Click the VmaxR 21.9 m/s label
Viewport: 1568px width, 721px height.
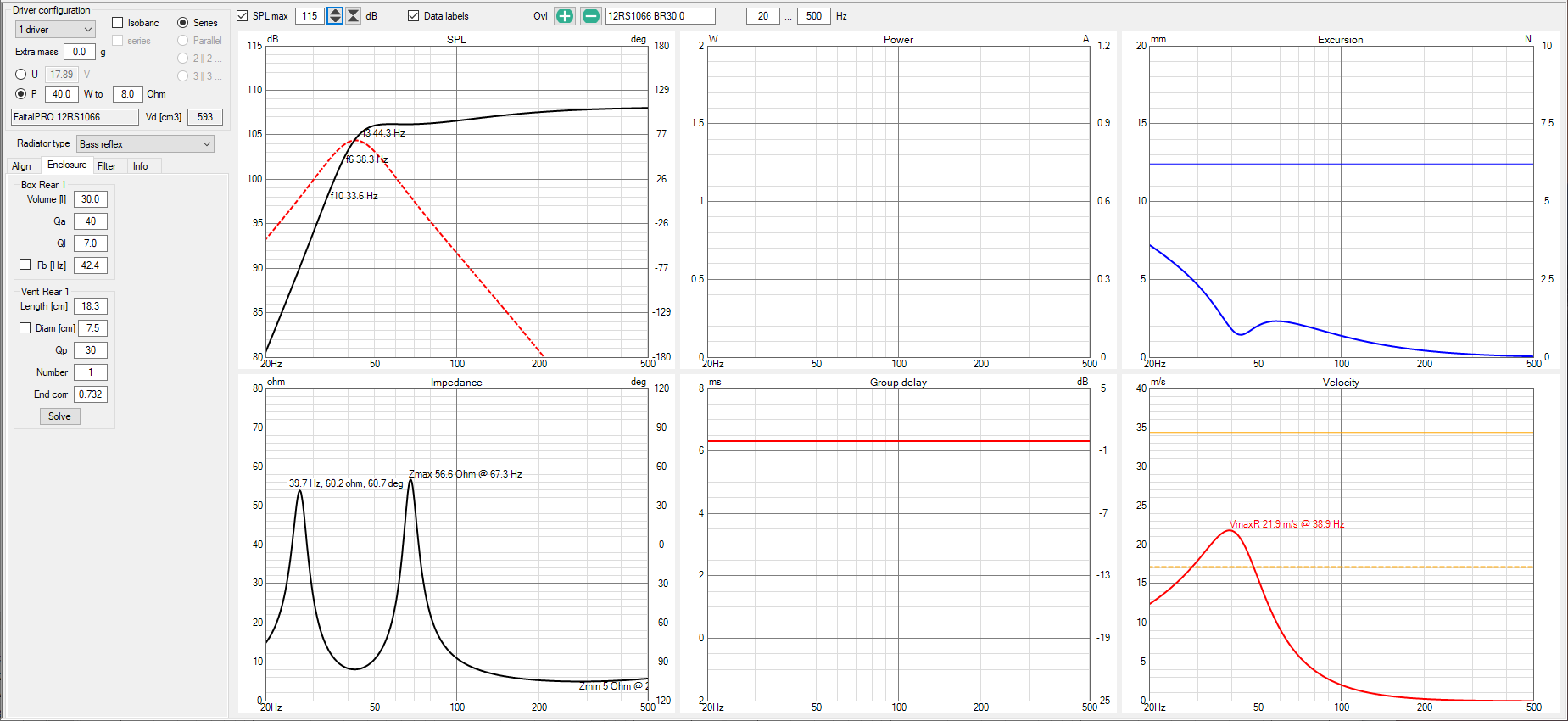(x=1286, y=524)
